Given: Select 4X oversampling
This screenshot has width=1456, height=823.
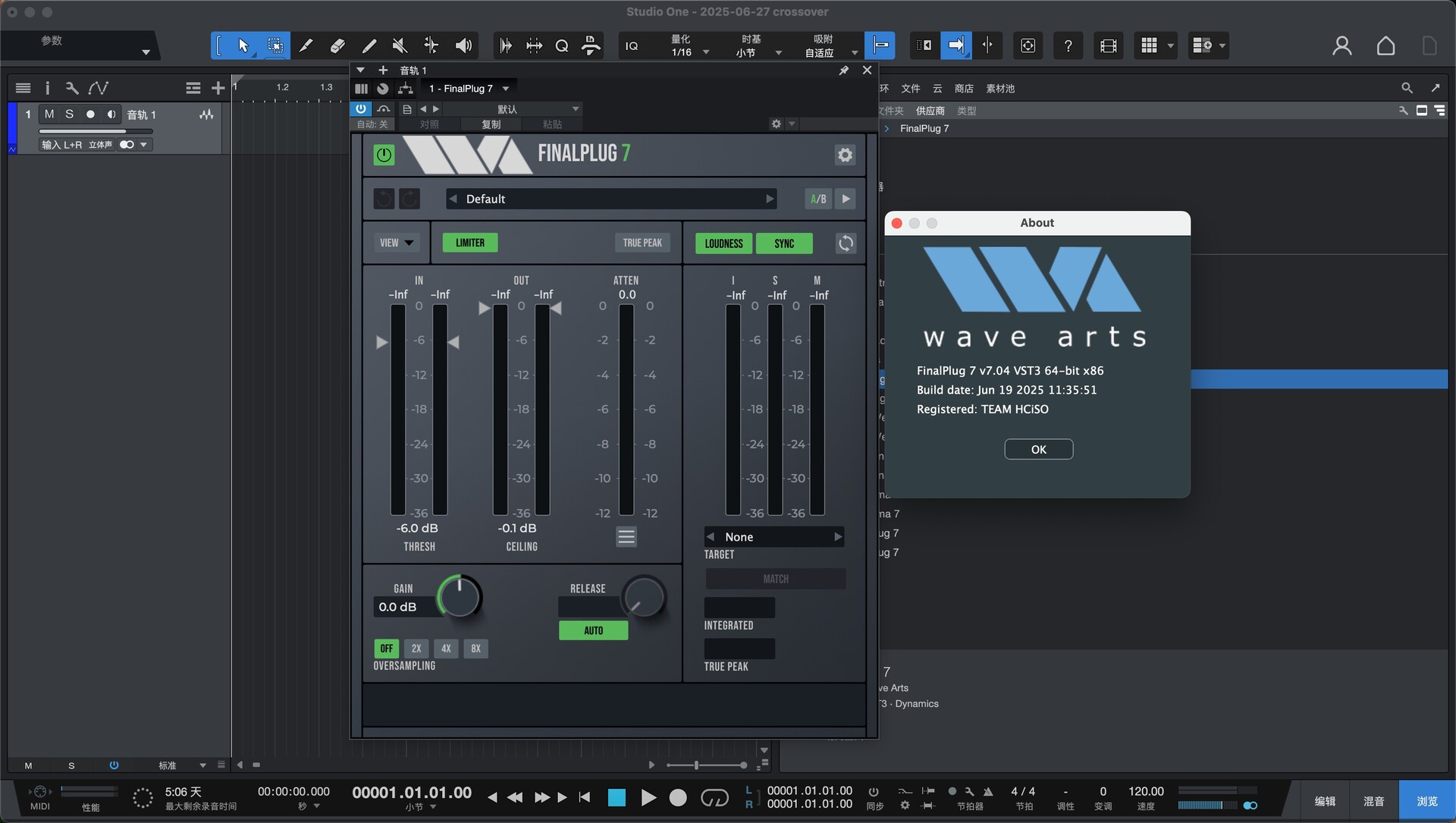Looking at the screenshot, I should point(446,649).
